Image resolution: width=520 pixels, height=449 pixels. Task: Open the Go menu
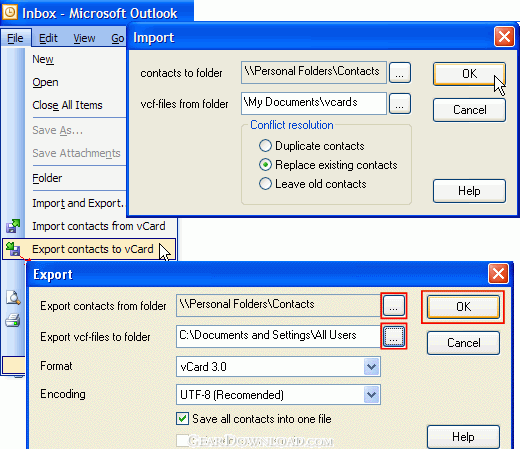pyautogui.click(x=117, y=38)
